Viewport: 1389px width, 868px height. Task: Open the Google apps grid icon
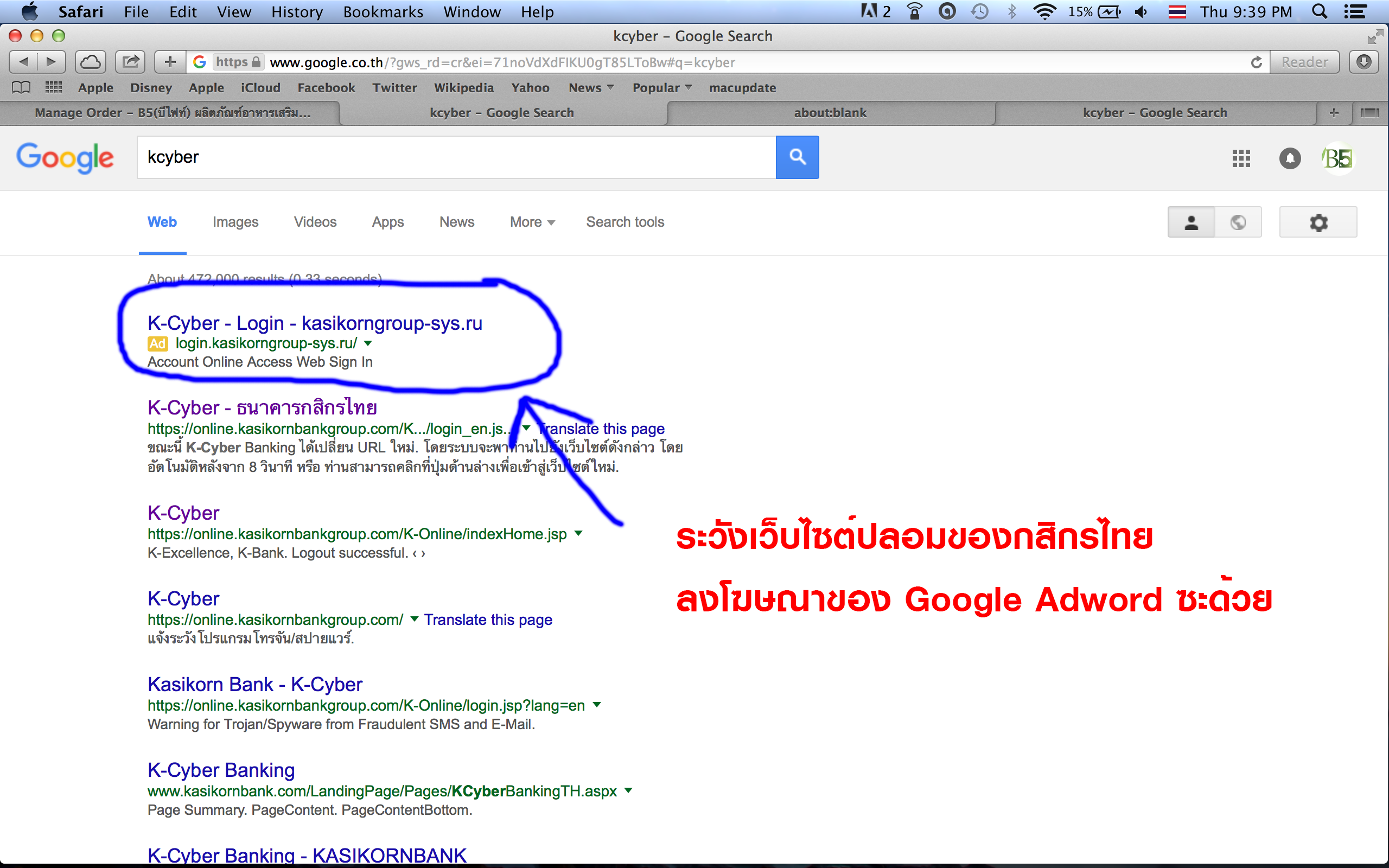pyautogui.click(x=1241, y=158)
